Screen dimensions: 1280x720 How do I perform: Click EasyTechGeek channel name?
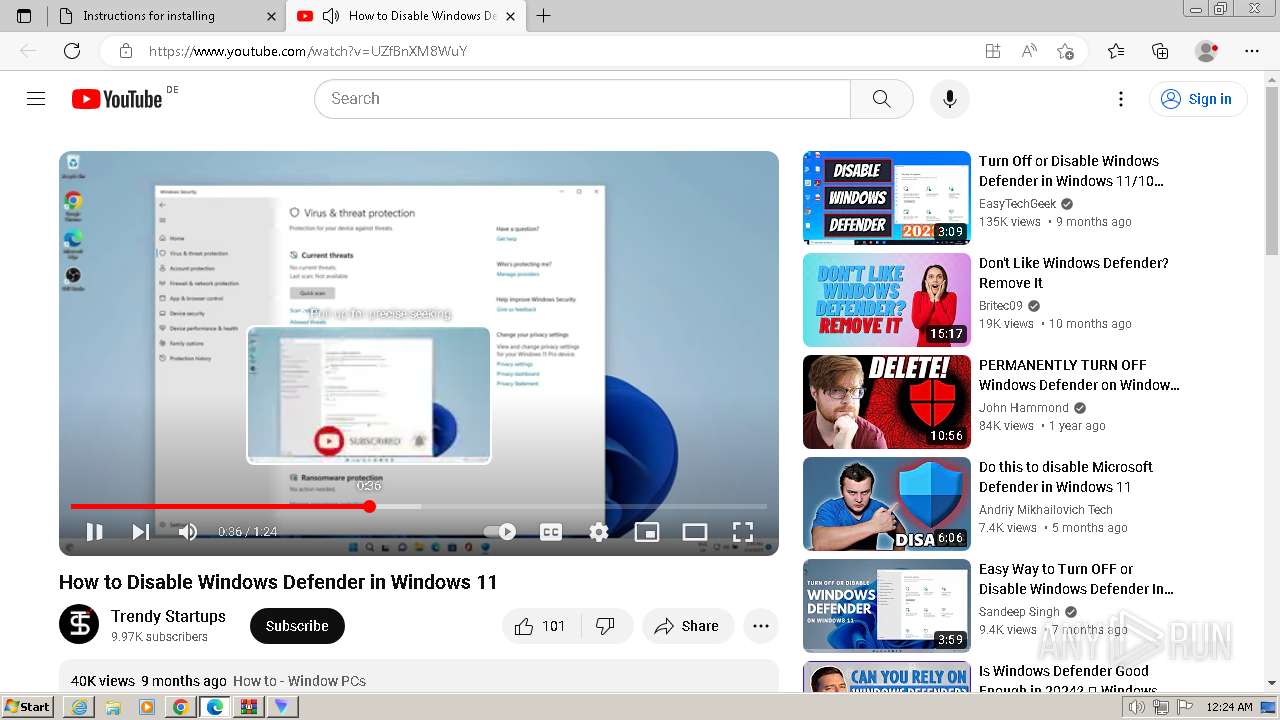pos(1018,203)
